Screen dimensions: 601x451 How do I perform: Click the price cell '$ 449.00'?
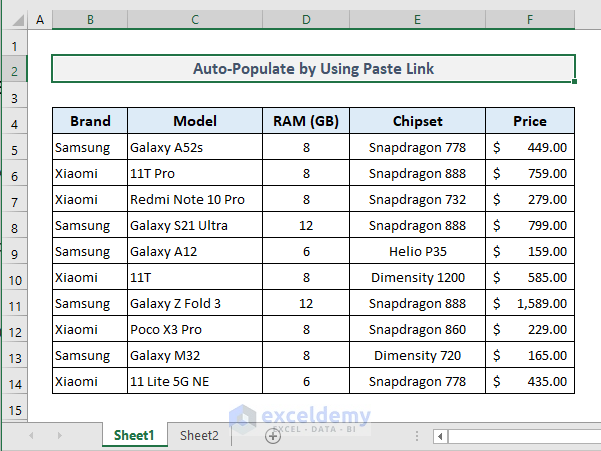(x=530, y=147)
